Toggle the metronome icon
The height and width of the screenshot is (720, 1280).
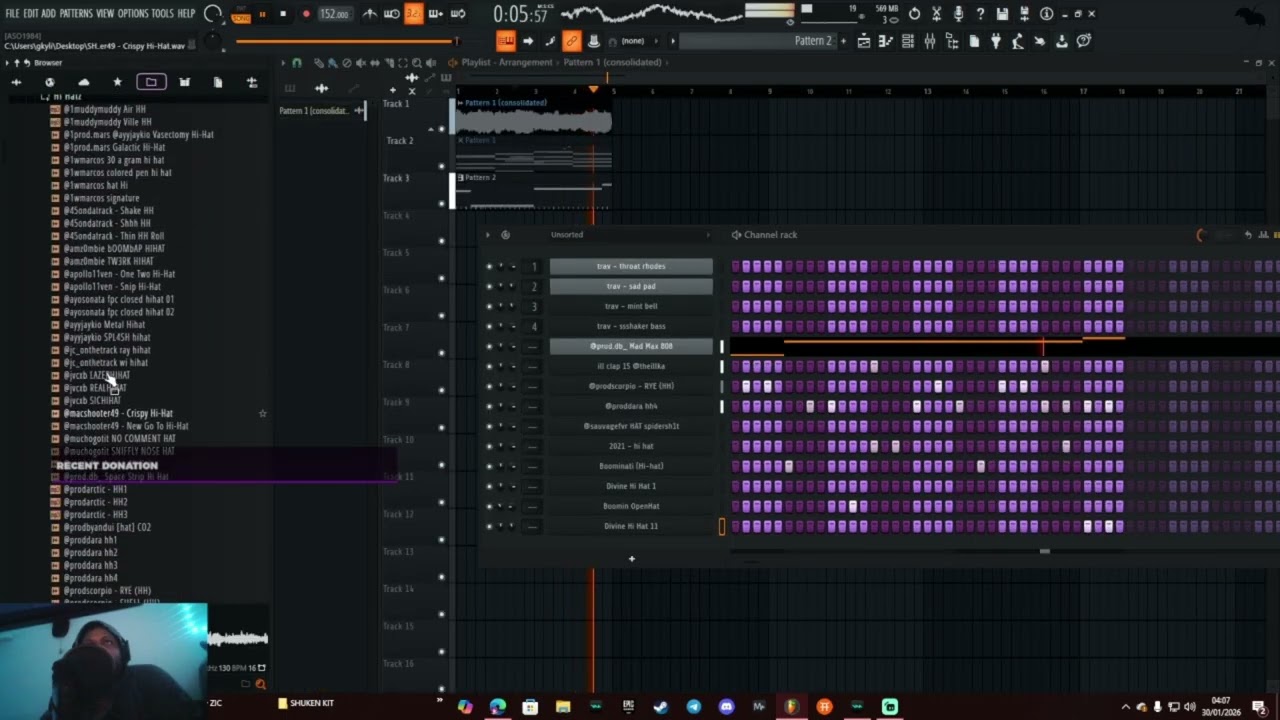370,14
